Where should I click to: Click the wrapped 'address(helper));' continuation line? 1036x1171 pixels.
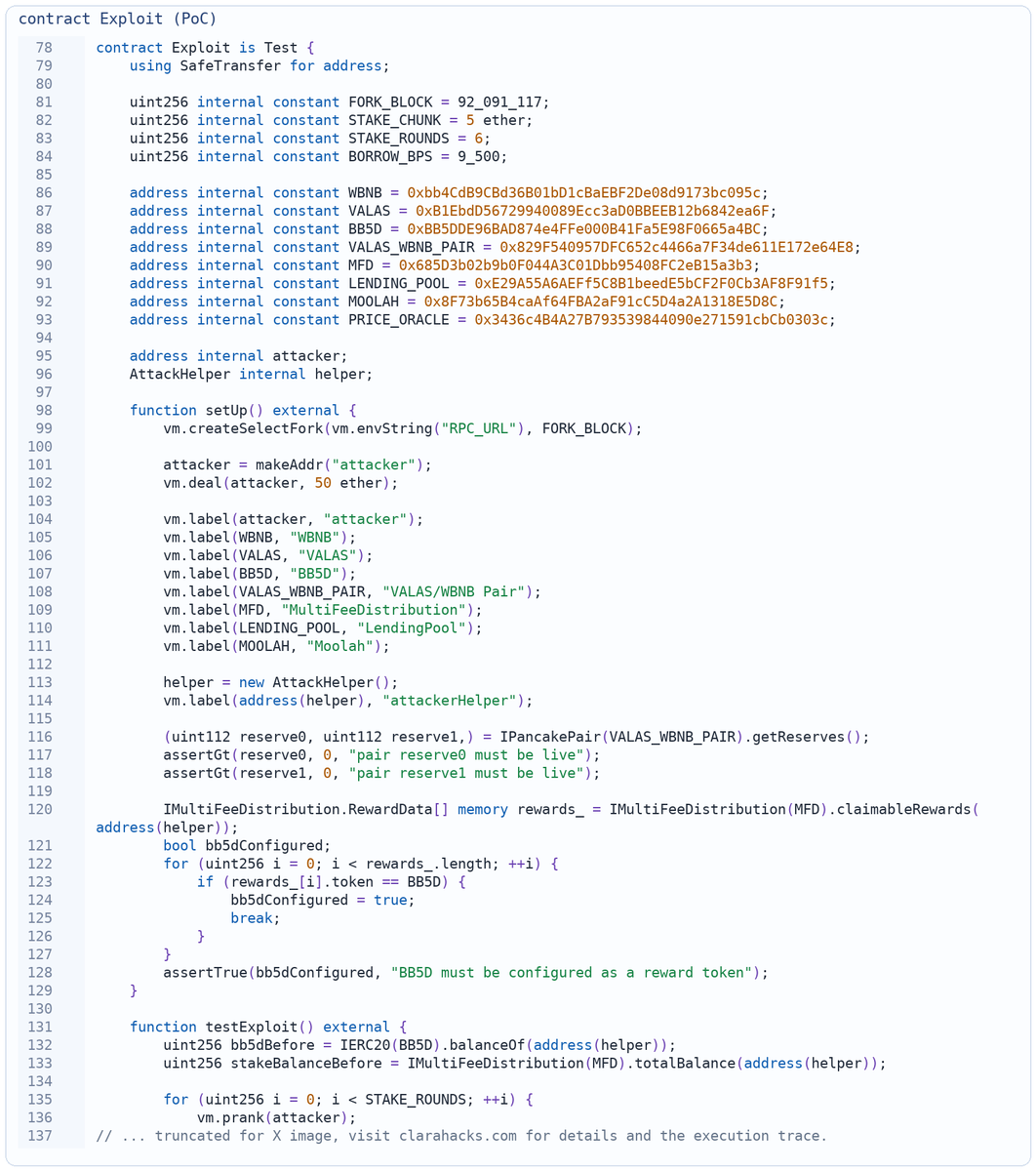[x=167, y=828]
